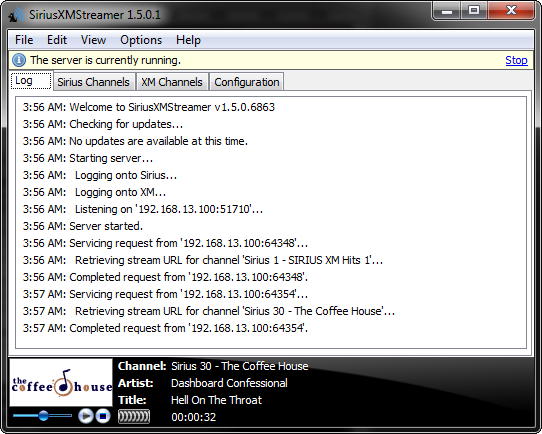The height and width of the screenshot is (434, 542).
Task: Switch to the Sirius Channels tab
Action: (93, 82)
